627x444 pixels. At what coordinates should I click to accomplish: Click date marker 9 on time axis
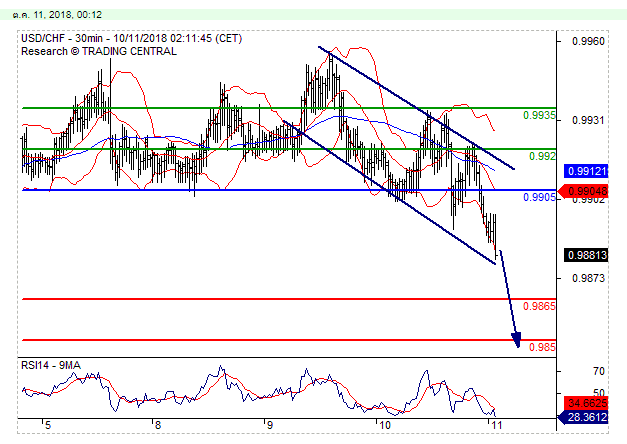[270, 425]
